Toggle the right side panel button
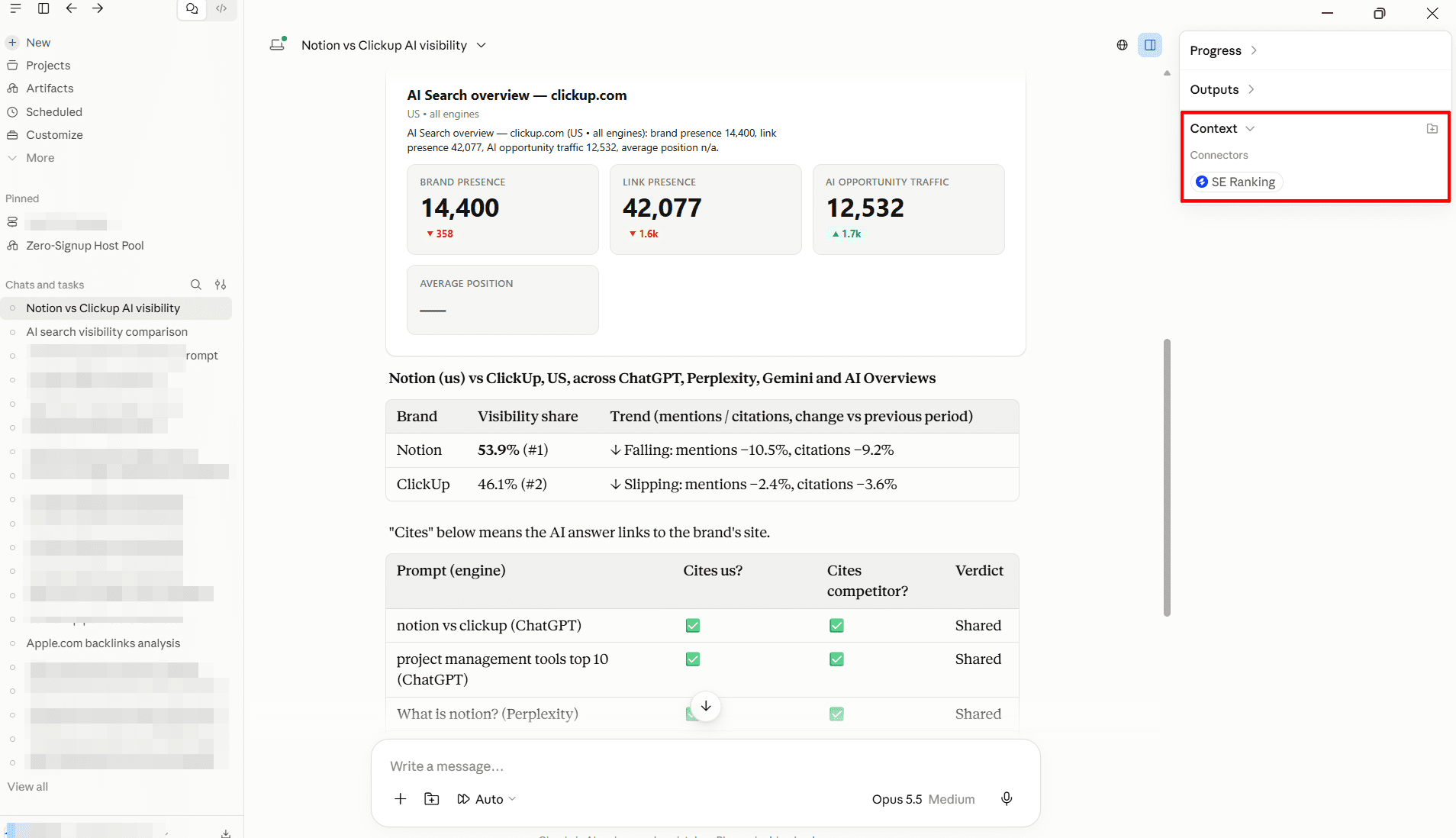This screenshot has height=838, width=1456. 1150,45
